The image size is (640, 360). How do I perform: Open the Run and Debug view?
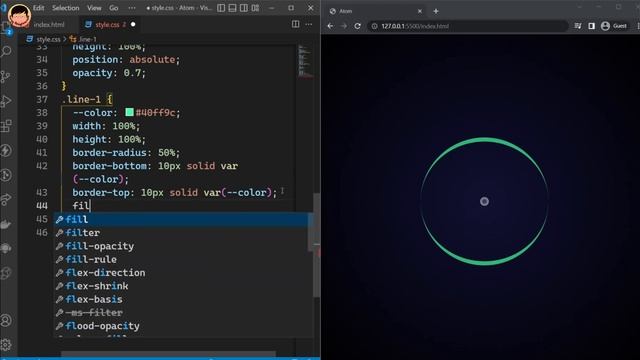(6, 101)
